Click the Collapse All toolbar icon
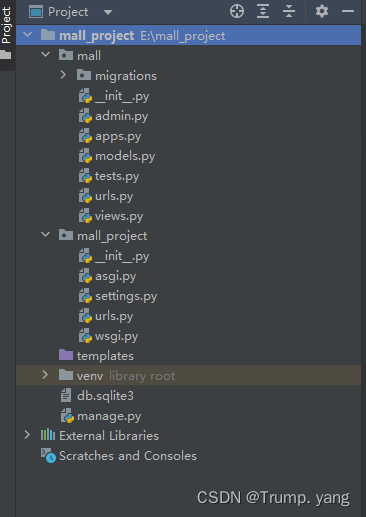Viewport: 366px width, 517px height. [289, 12]
